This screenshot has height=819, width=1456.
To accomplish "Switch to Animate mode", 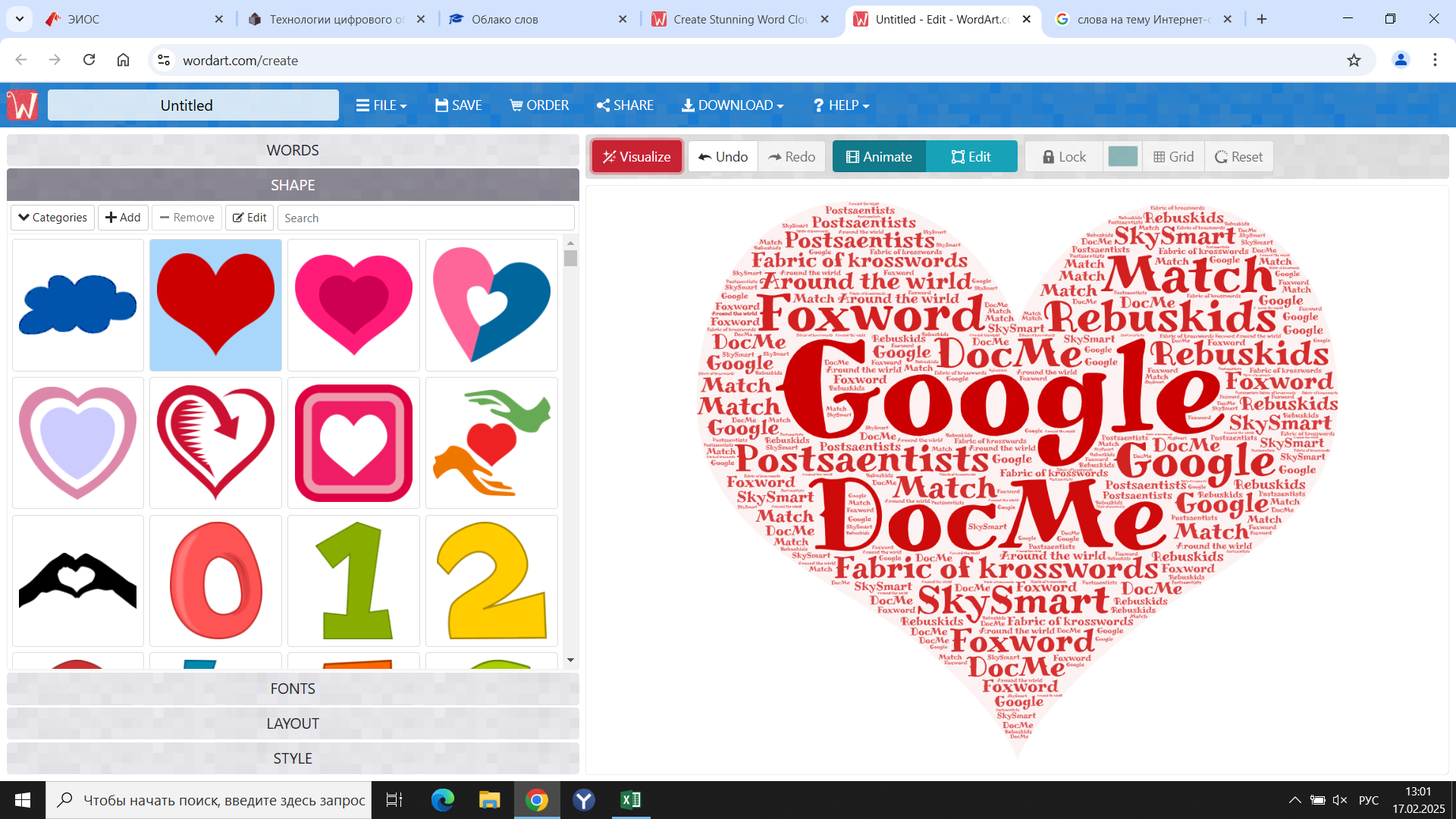I will [x=879, y=157].
